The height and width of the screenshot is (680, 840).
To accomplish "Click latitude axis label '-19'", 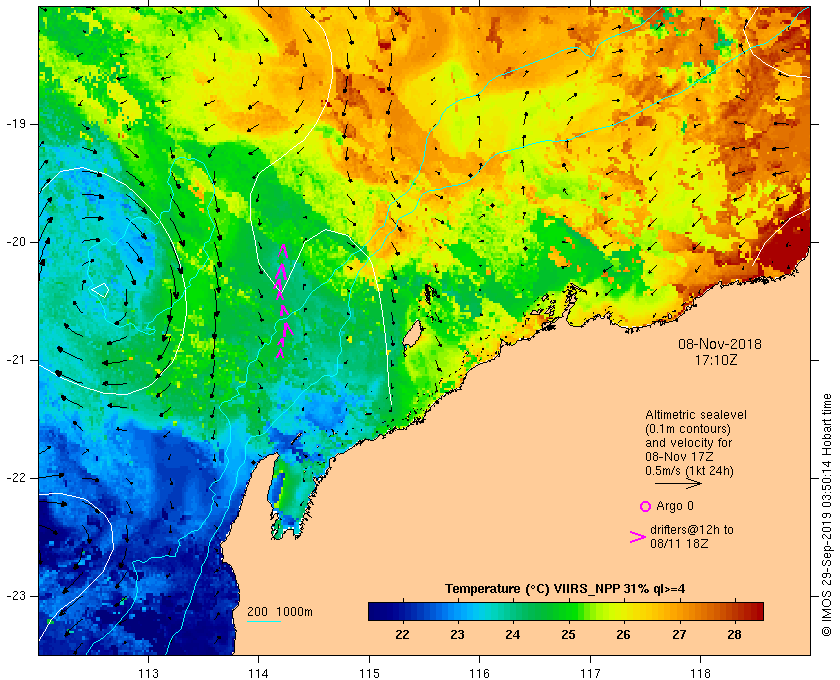I will [16, 124].
